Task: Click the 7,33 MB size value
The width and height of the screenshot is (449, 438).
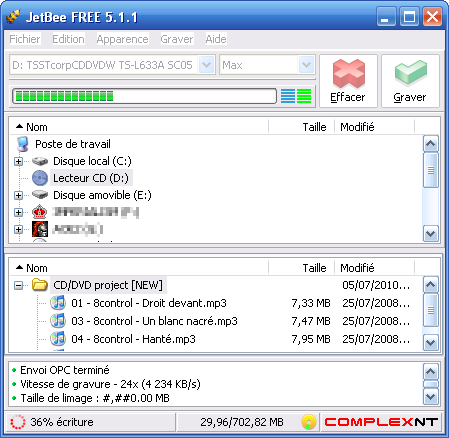Action: [x=311, y=303]
